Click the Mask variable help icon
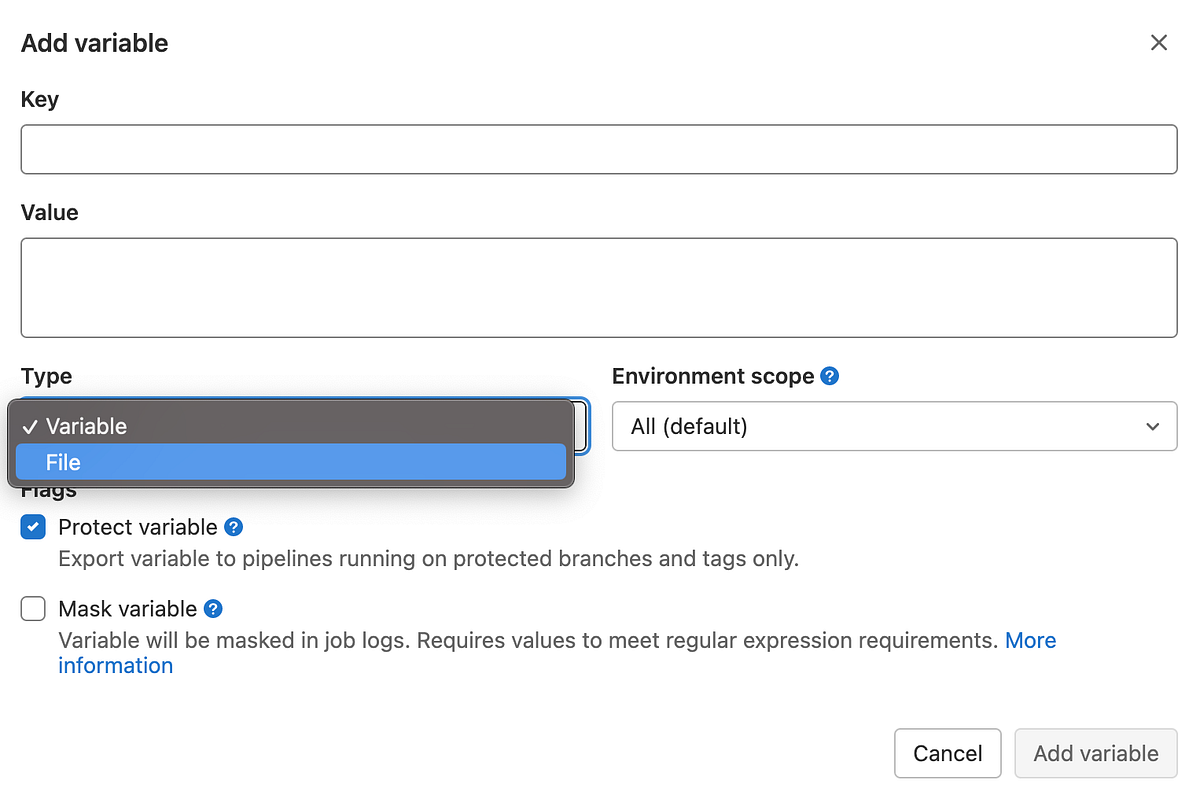Image resolution: width=1200 pixels, height=802 pixels. [212, 608]
